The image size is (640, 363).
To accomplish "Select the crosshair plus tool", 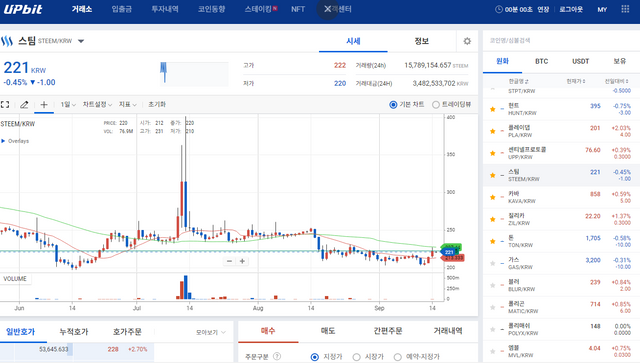I will tap(44, 105).
